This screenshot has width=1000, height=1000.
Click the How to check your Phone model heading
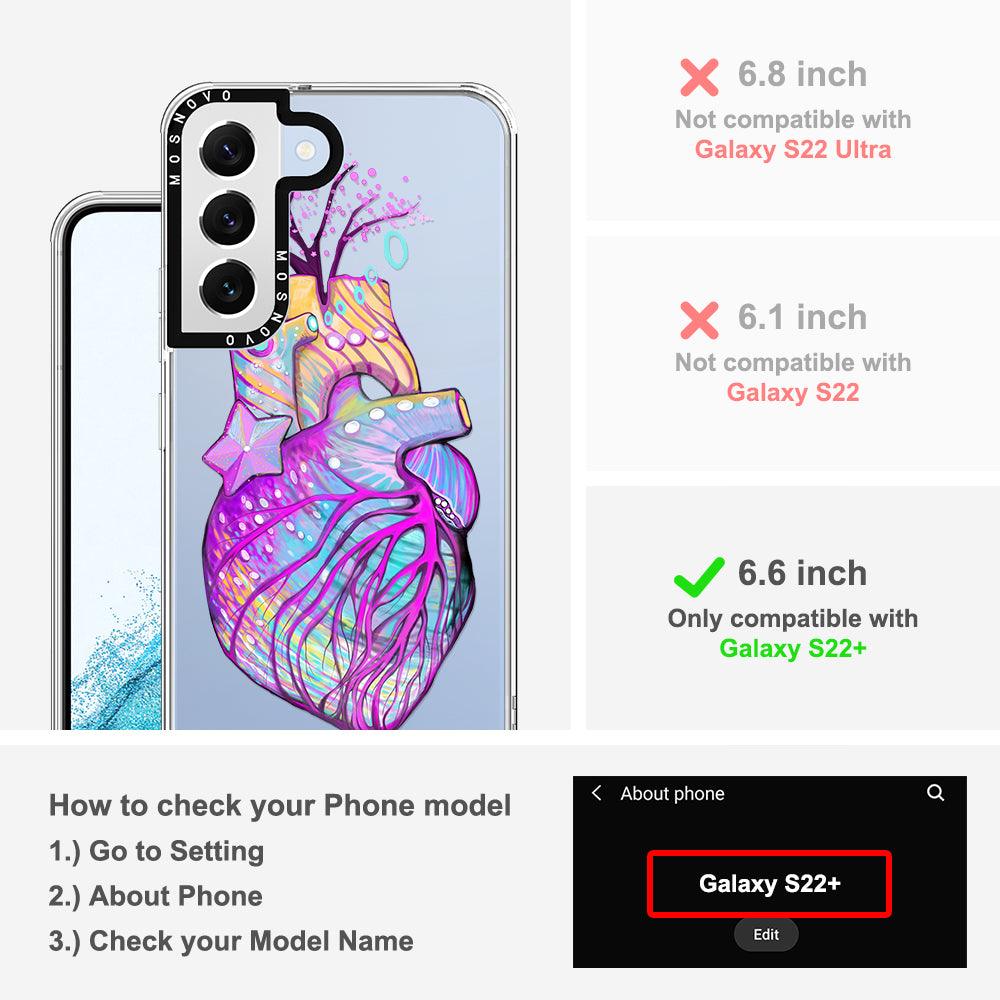[280, 805]
